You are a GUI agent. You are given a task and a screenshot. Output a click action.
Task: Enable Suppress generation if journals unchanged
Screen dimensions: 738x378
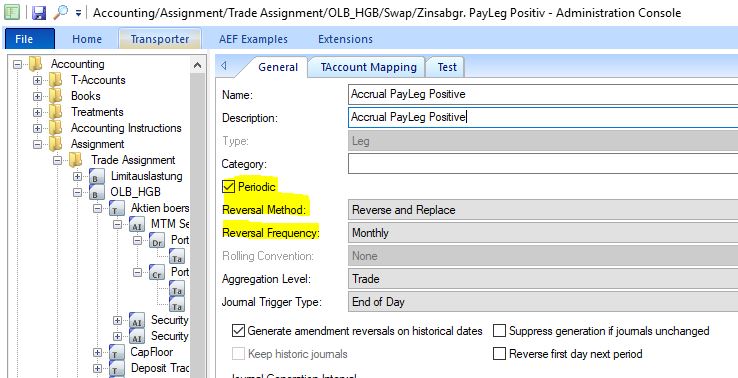click(499, 331)
